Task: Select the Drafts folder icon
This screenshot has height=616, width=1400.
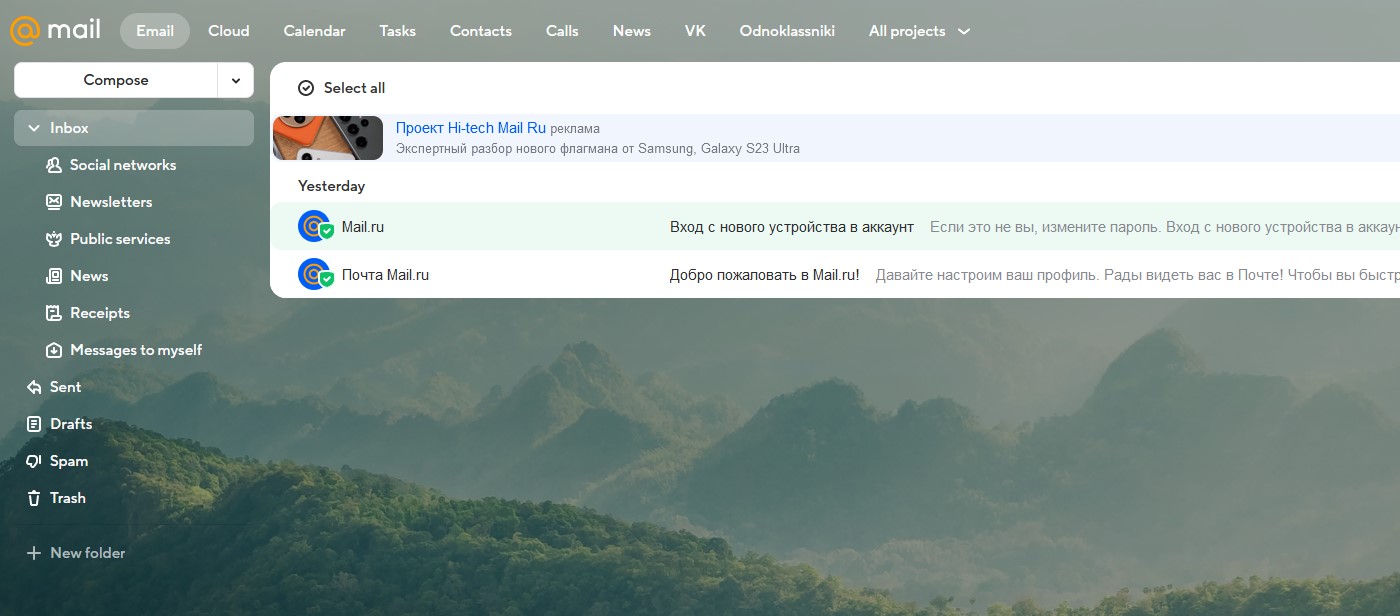Action: pos(33,423)
